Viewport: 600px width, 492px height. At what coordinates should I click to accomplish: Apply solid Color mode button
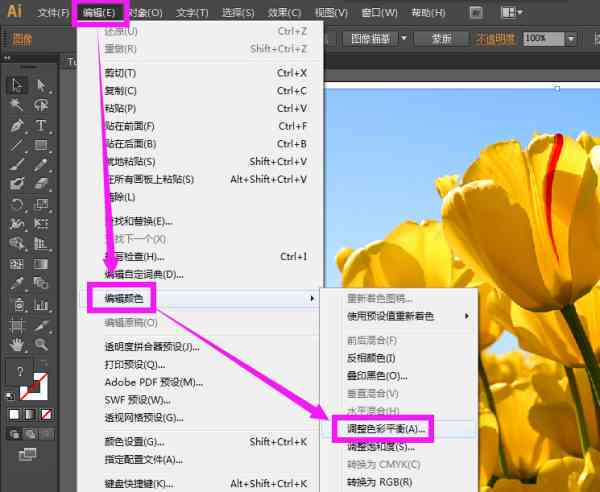pos(14,414)
